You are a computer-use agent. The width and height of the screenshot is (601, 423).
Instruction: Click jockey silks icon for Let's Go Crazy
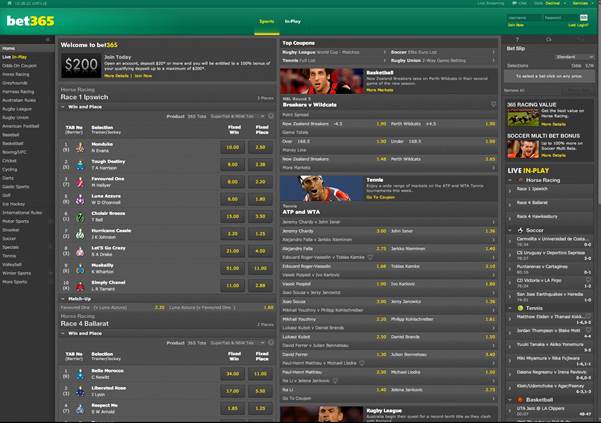[x=80, y=251]
